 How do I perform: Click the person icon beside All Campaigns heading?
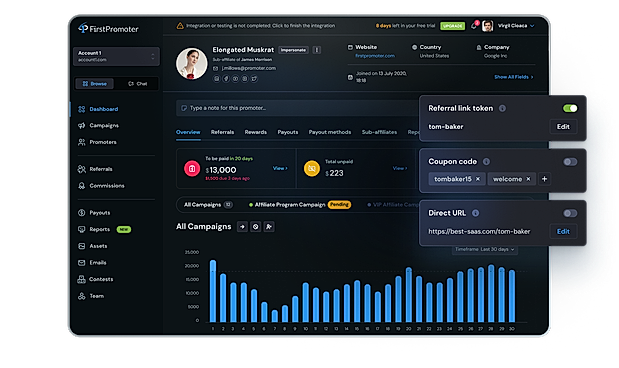point(269,227)
